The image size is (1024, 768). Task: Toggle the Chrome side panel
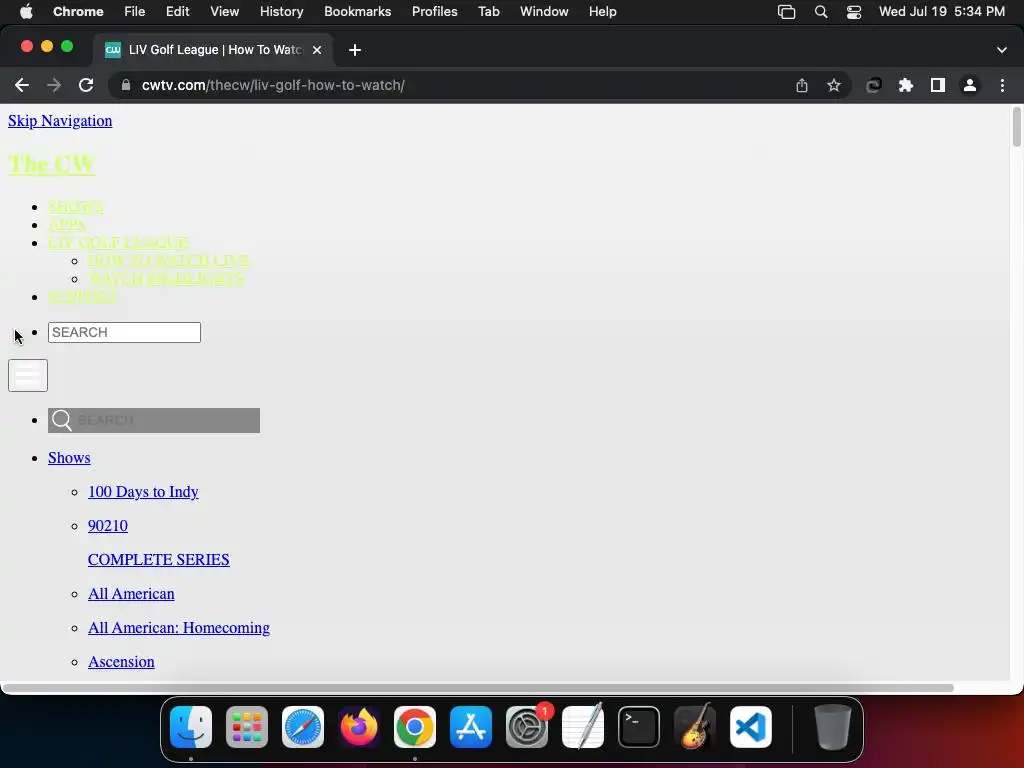(x=938, y=85)
